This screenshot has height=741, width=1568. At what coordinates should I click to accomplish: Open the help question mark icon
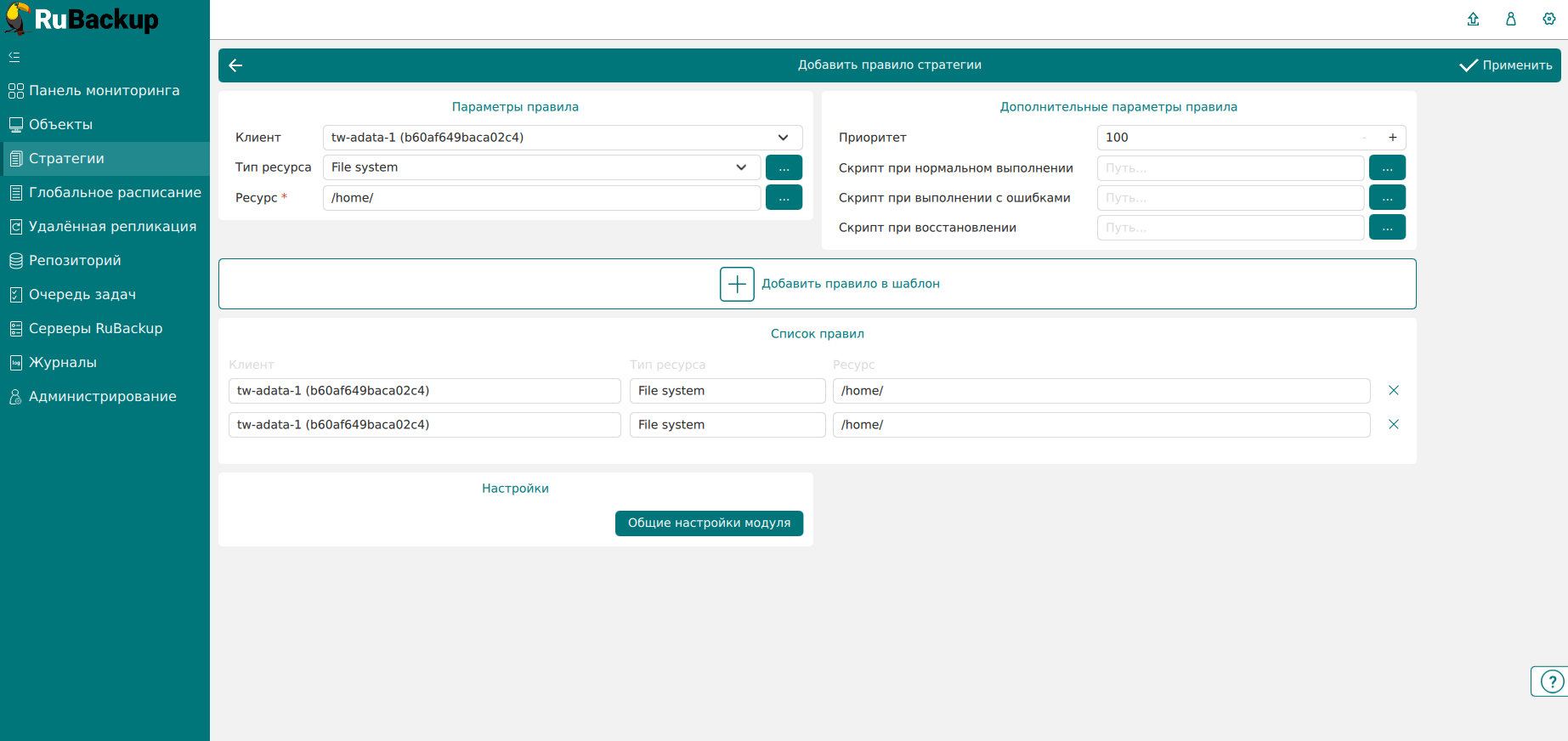[1552, 682]
